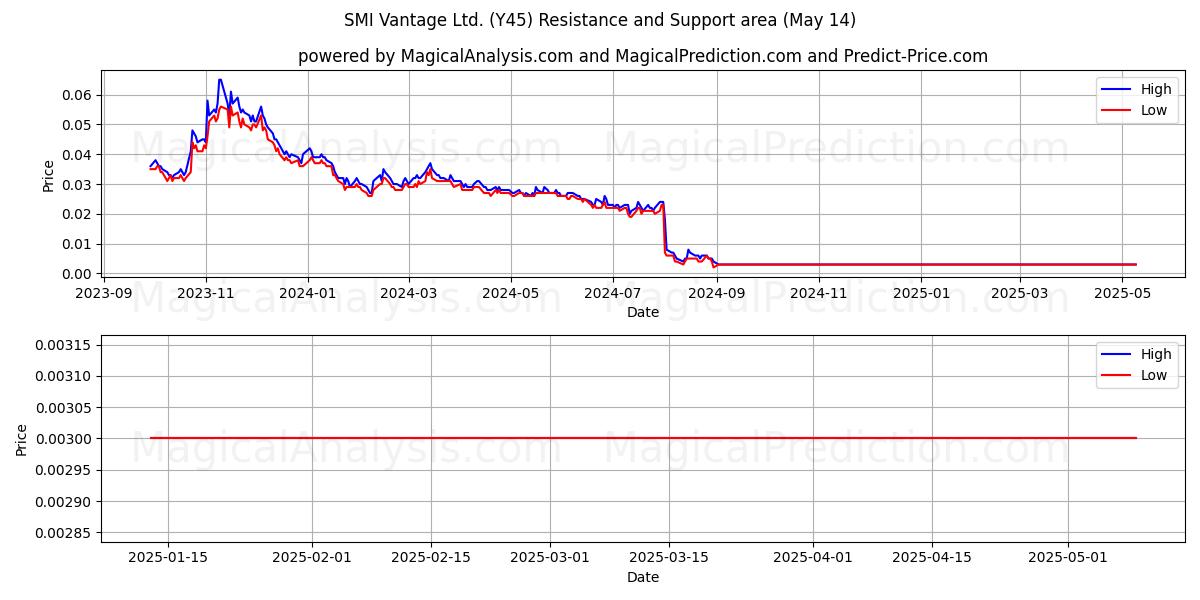
Task: Click the '2024-05' x-axis label in top chart
Action: [510, 293]
